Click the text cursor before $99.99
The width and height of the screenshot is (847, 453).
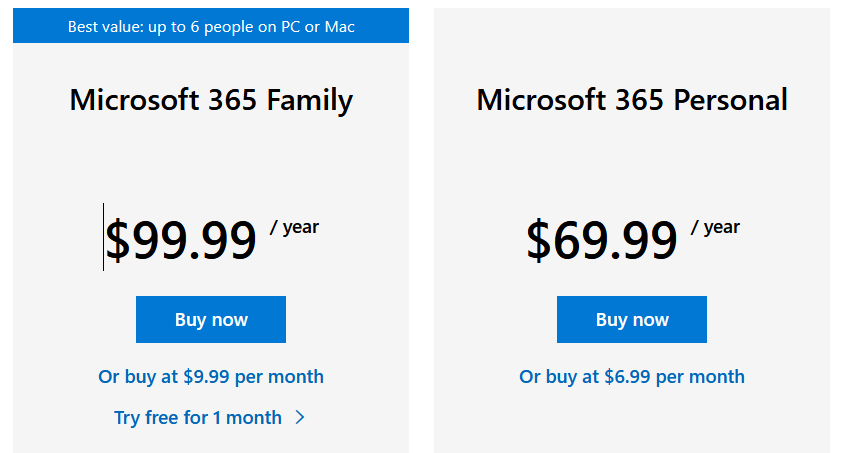(103, 237)
